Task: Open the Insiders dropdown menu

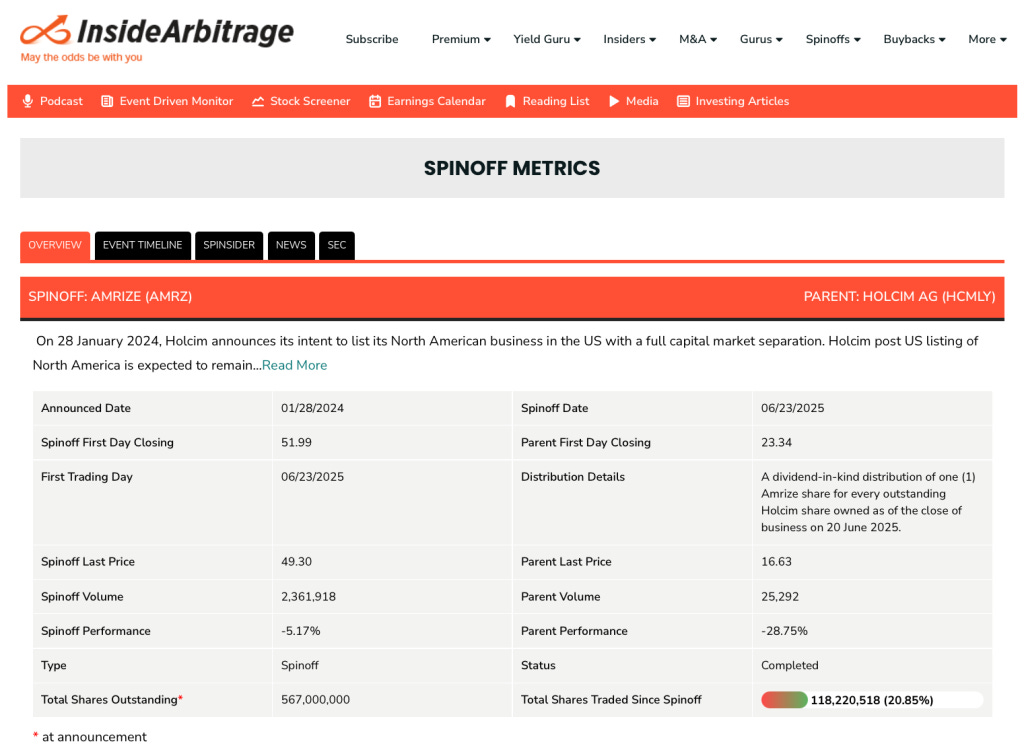Action: (630, 39)
